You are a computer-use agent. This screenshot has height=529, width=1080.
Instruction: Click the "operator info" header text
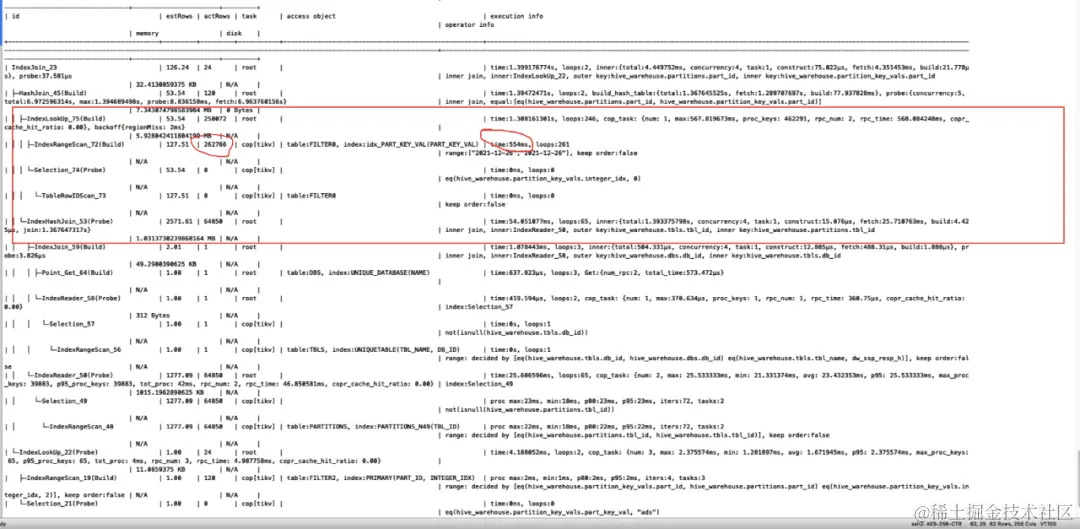[469, 25]
